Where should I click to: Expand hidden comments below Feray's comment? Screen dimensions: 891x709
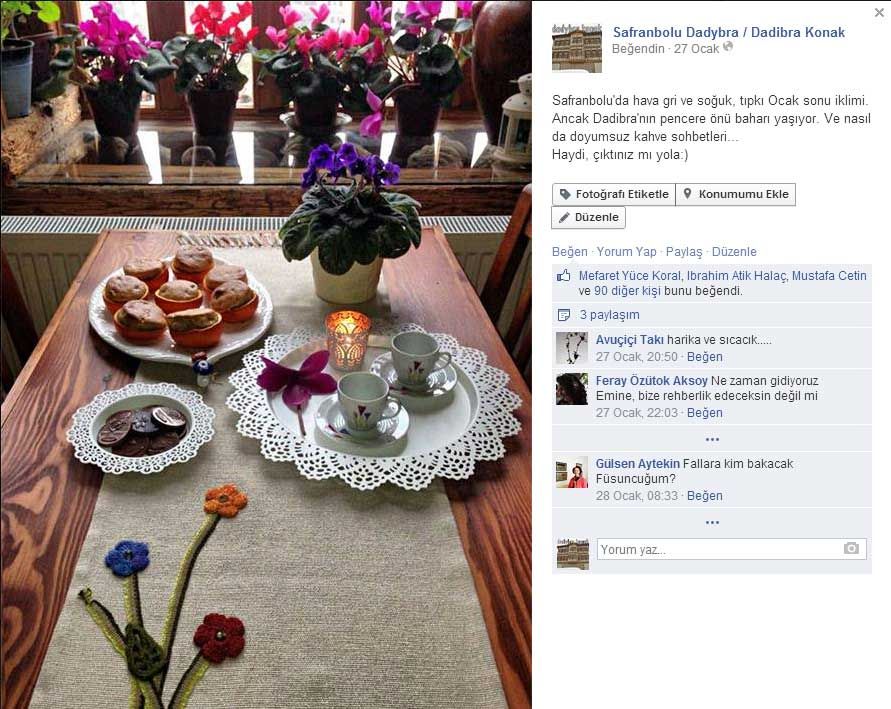click(x=712, y=439)
